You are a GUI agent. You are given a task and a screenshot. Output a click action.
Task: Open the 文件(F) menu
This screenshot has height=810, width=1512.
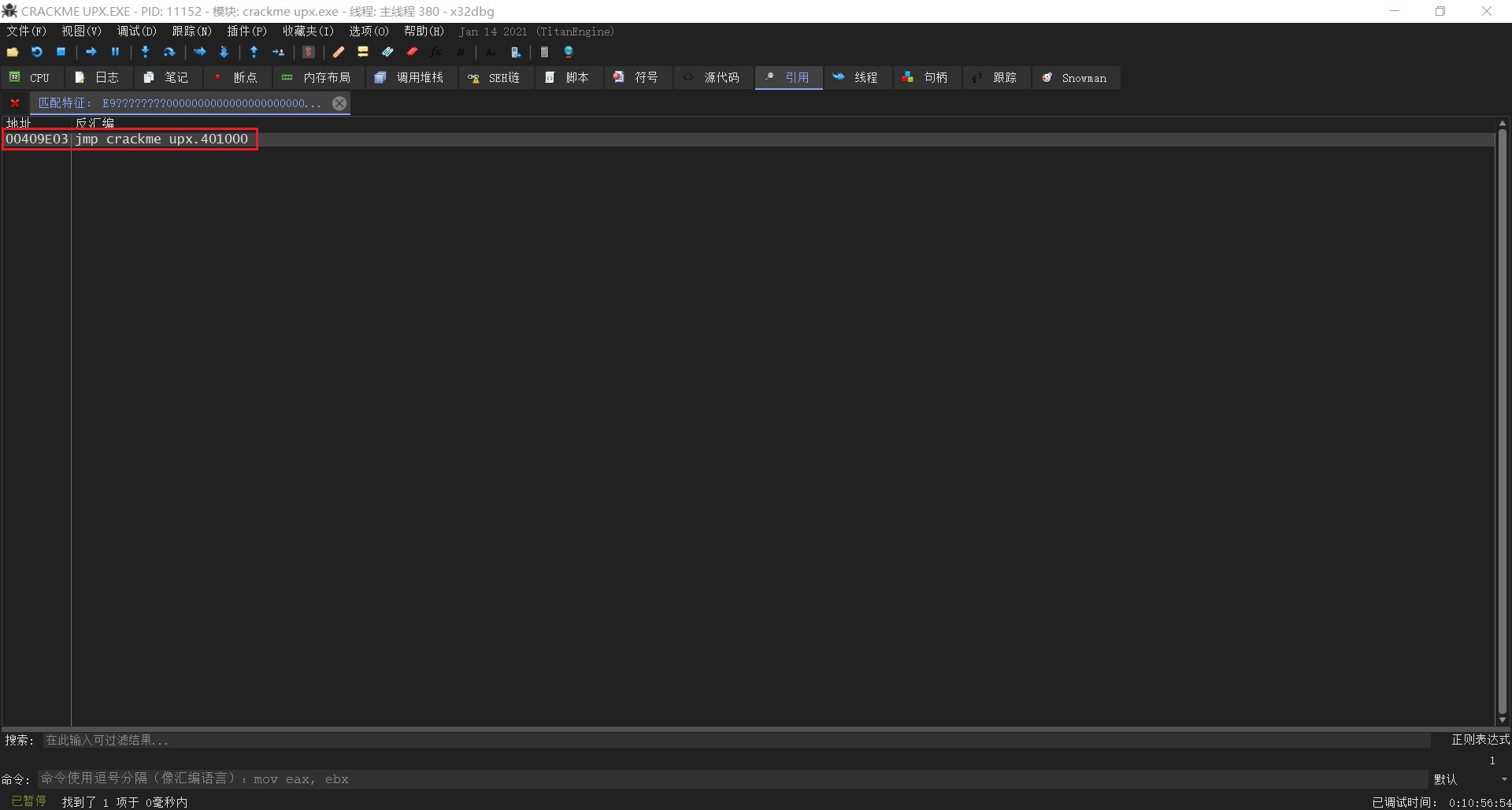tap(27, 32)
